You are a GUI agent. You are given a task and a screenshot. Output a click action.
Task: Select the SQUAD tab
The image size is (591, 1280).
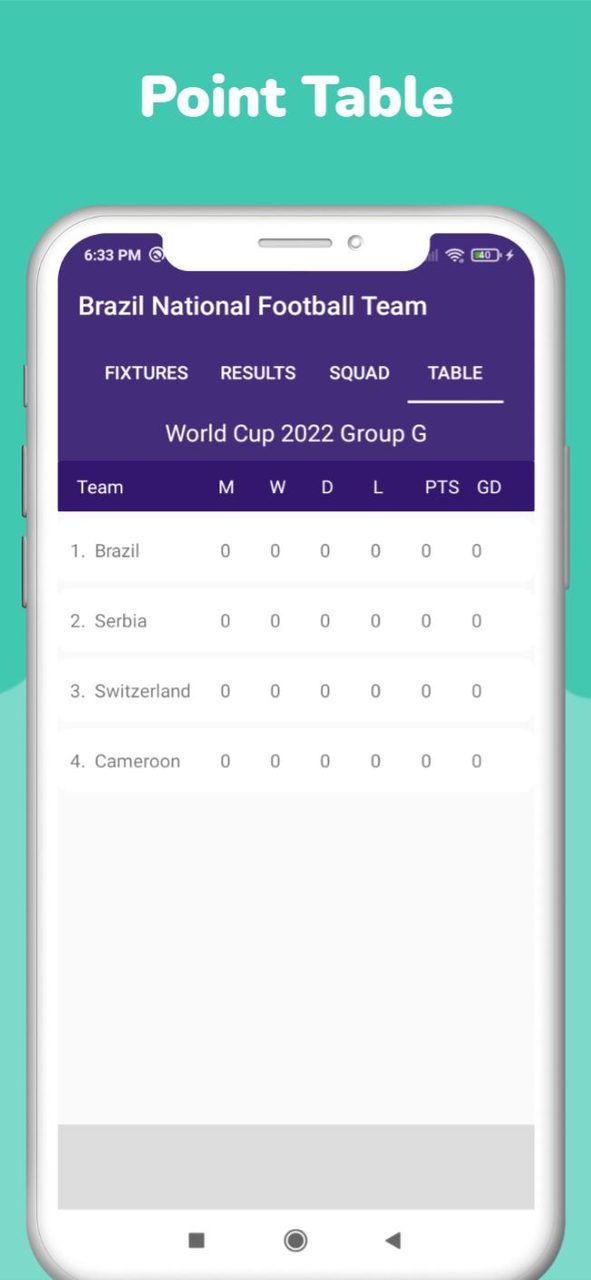click(359, 373)
